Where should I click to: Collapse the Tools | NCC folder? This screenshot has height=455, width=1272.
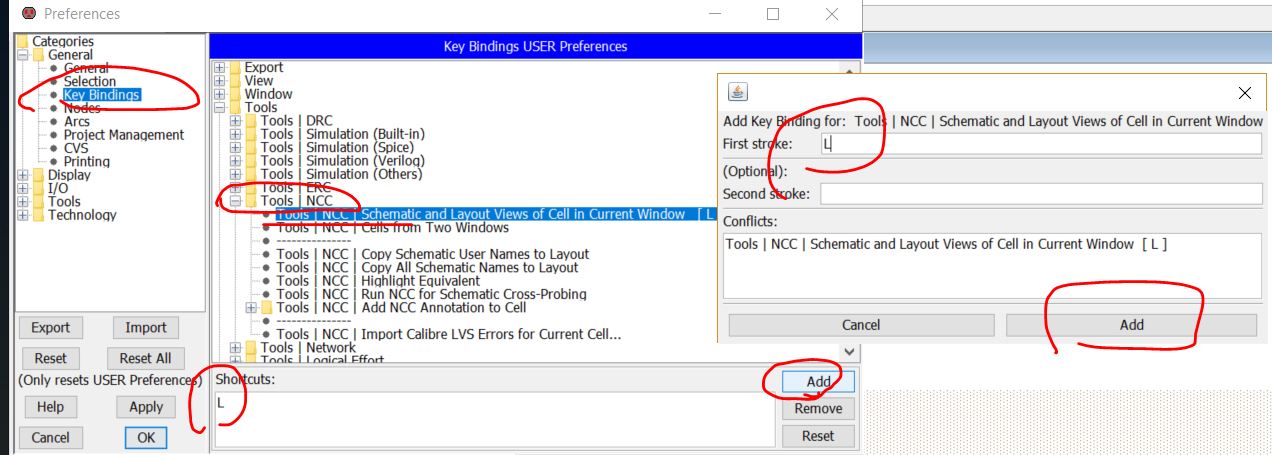click(x=236, y=201)
